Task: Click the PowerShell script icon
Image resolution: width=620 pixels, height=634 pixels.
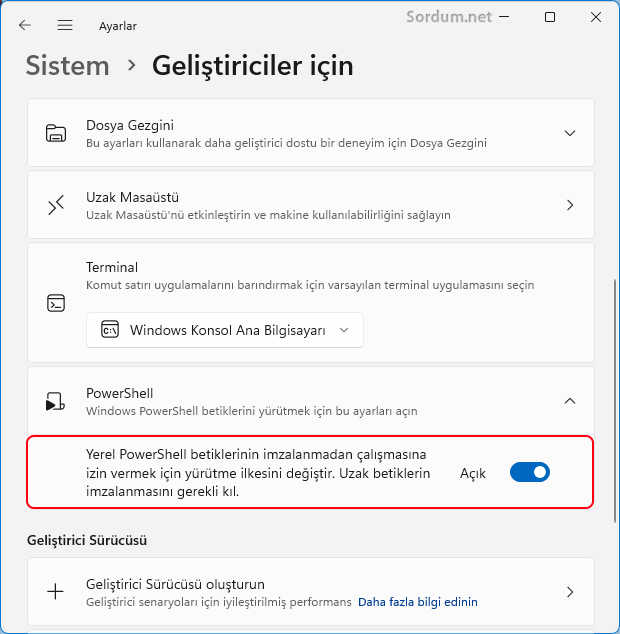Action: (56, 401)
